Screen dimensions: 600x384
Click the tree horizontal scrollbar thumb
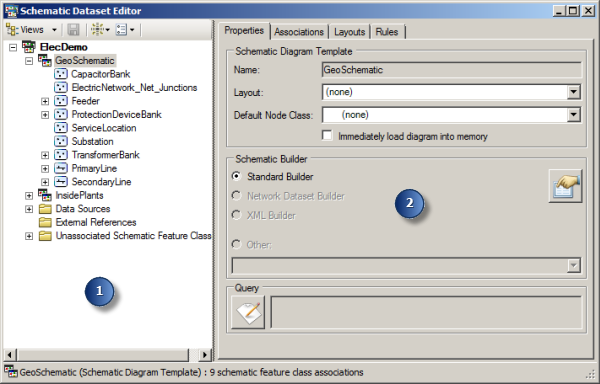[x=103, y=355]
